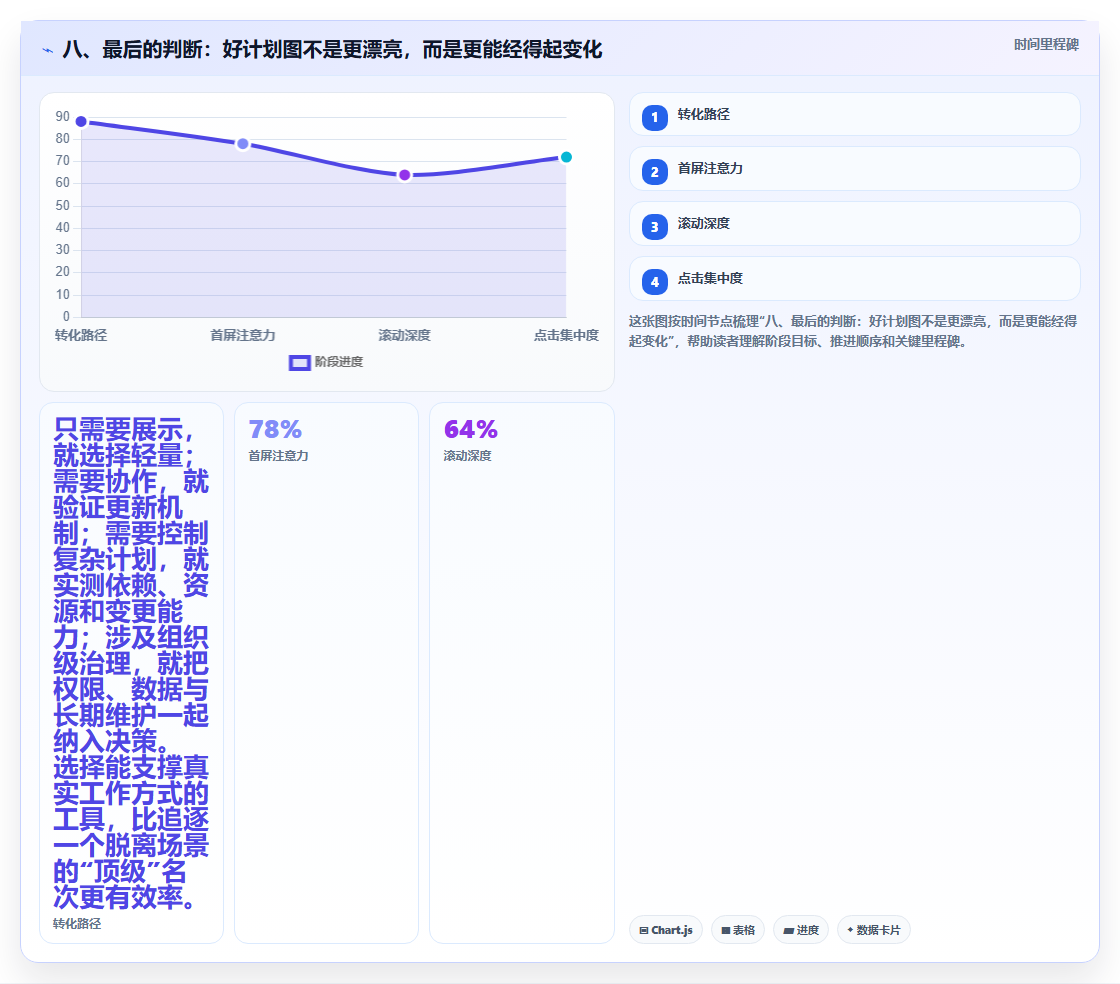Select the 转化路径 milestone row
Screen dimensions: 1120x984
(854, 114)
